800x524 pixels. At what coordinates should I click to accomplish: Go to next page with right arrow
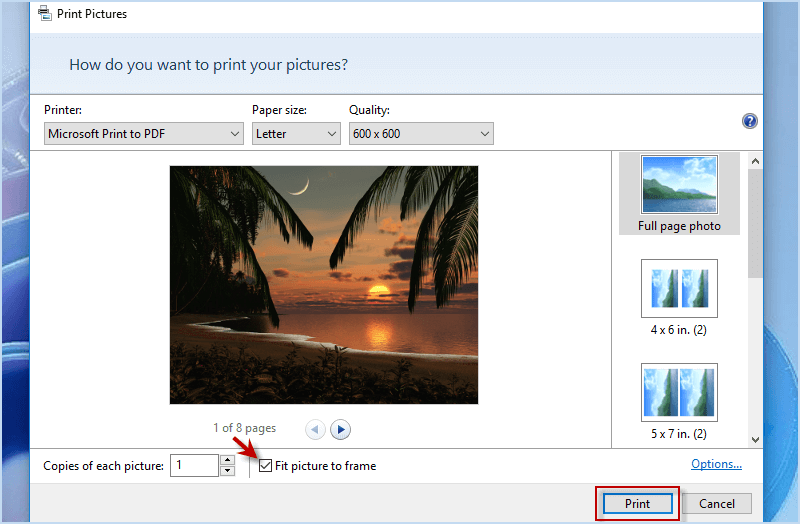tap(341, 429)
